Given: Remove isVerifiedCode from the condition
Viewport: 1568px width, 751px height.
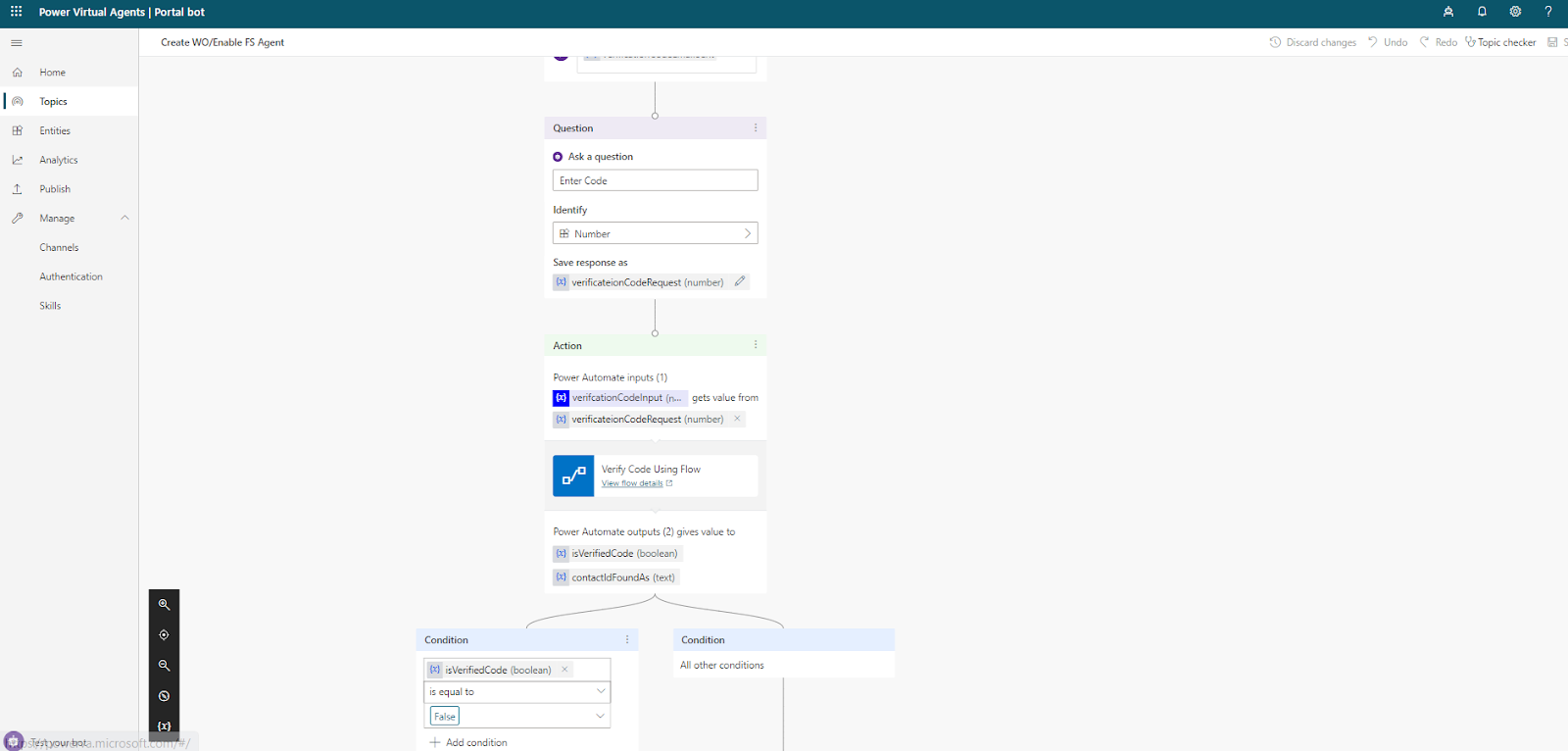Looking at the screenshot, I should (x=564, y=670).
